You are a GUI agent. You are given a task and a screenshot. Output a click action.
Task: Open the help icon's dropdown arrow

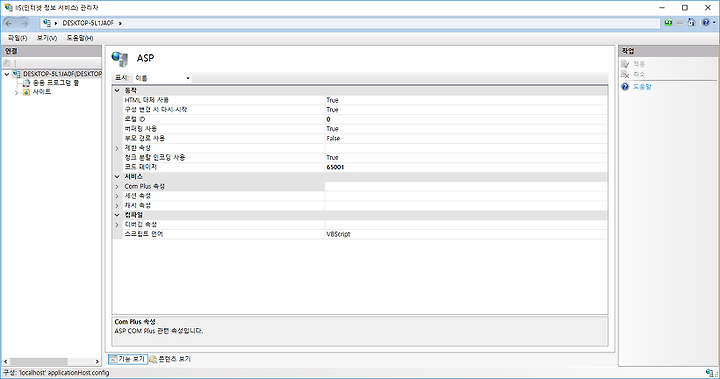point(714,23)
